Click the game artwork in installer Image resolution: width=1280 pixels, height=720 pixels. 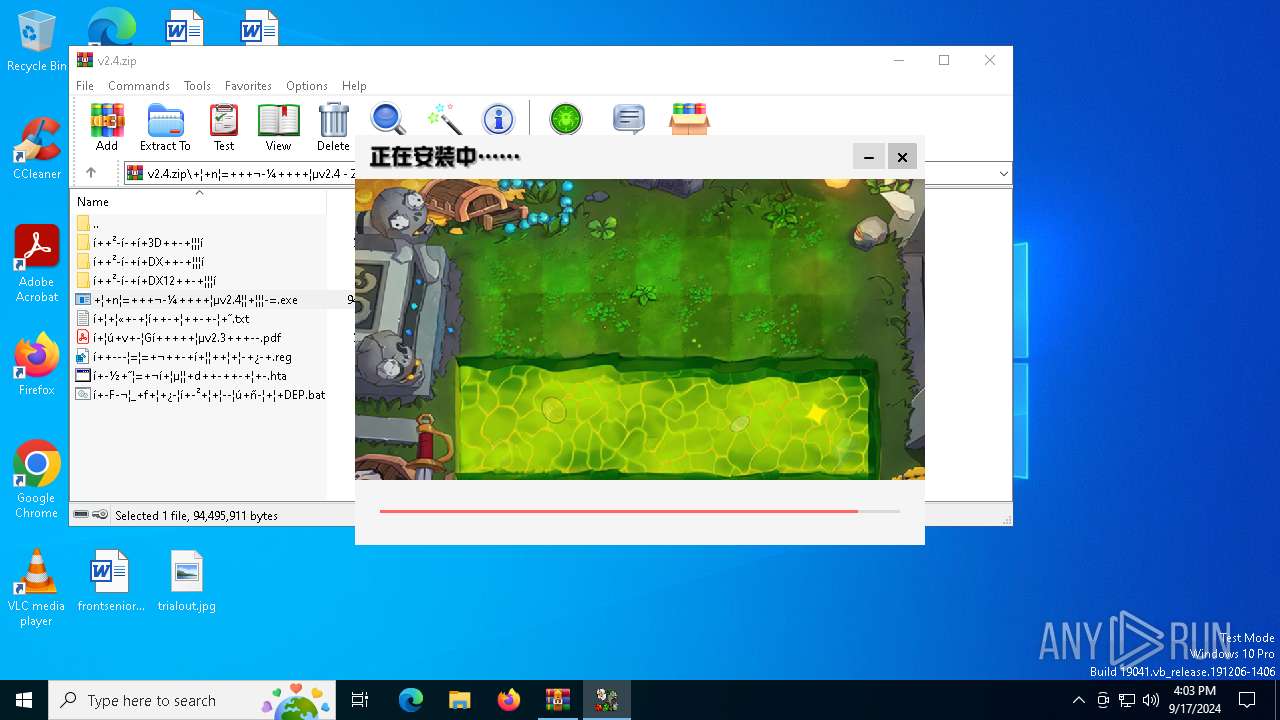[x=640, y=329]
